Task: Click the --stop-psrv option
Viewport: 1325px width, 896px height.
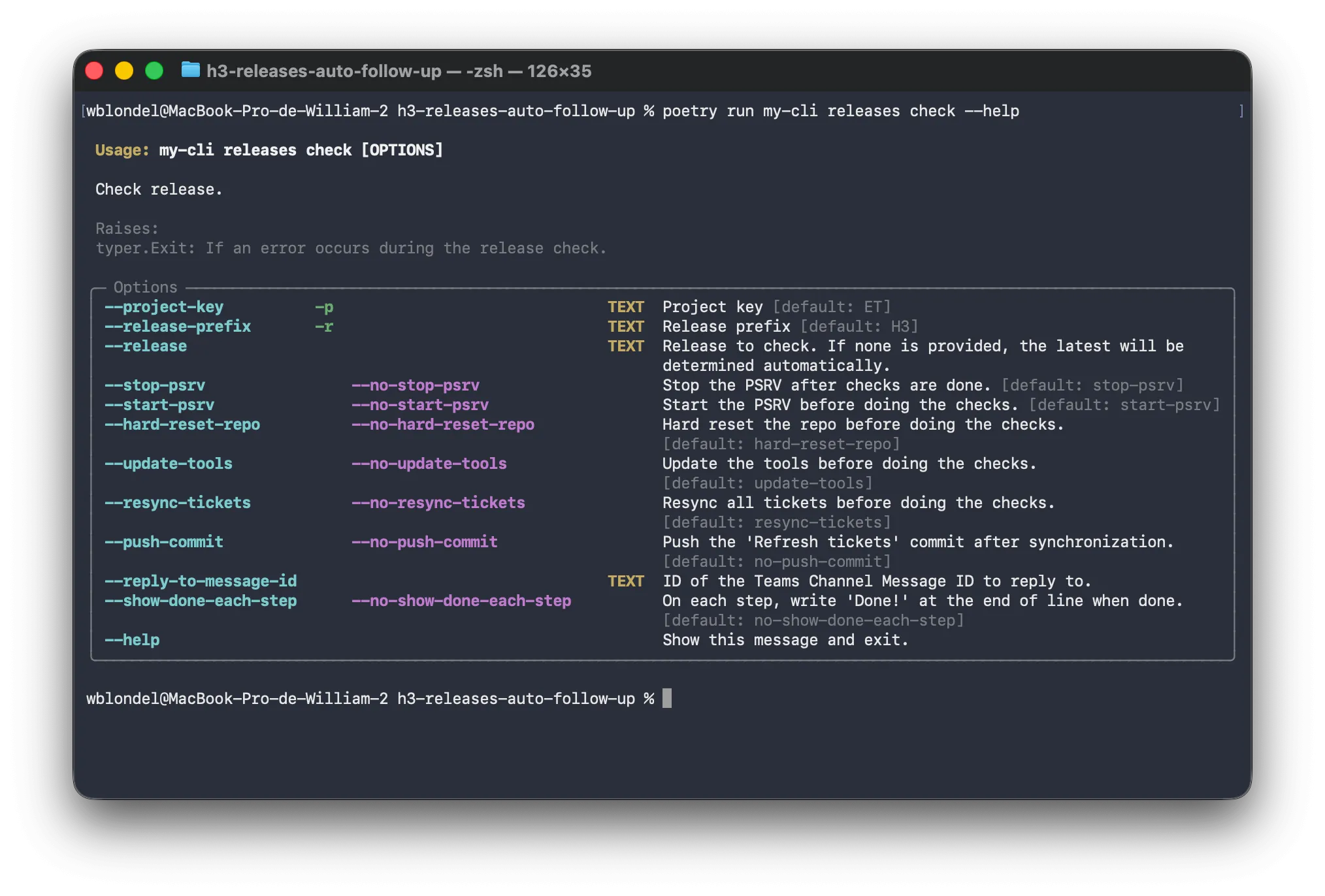Action: [x=155, y=385]
